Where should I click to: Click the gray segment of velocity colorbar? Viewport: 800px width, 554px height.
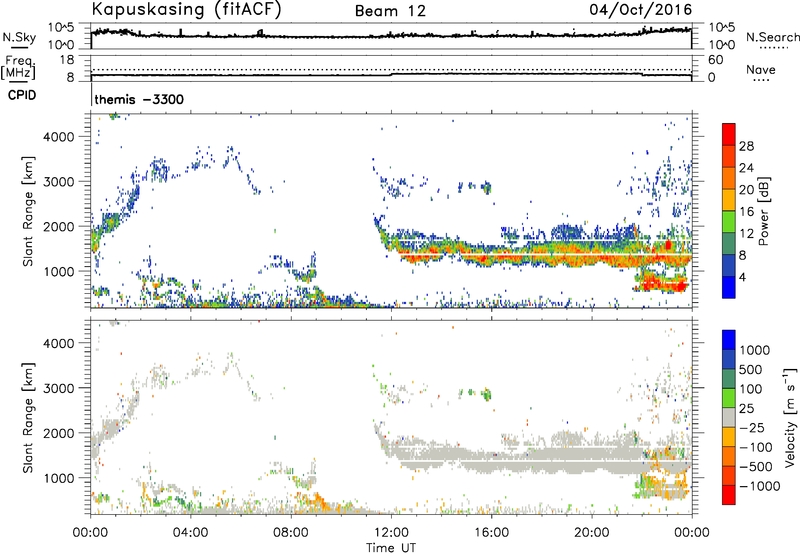pyautogui.click(x=729, y=417)
